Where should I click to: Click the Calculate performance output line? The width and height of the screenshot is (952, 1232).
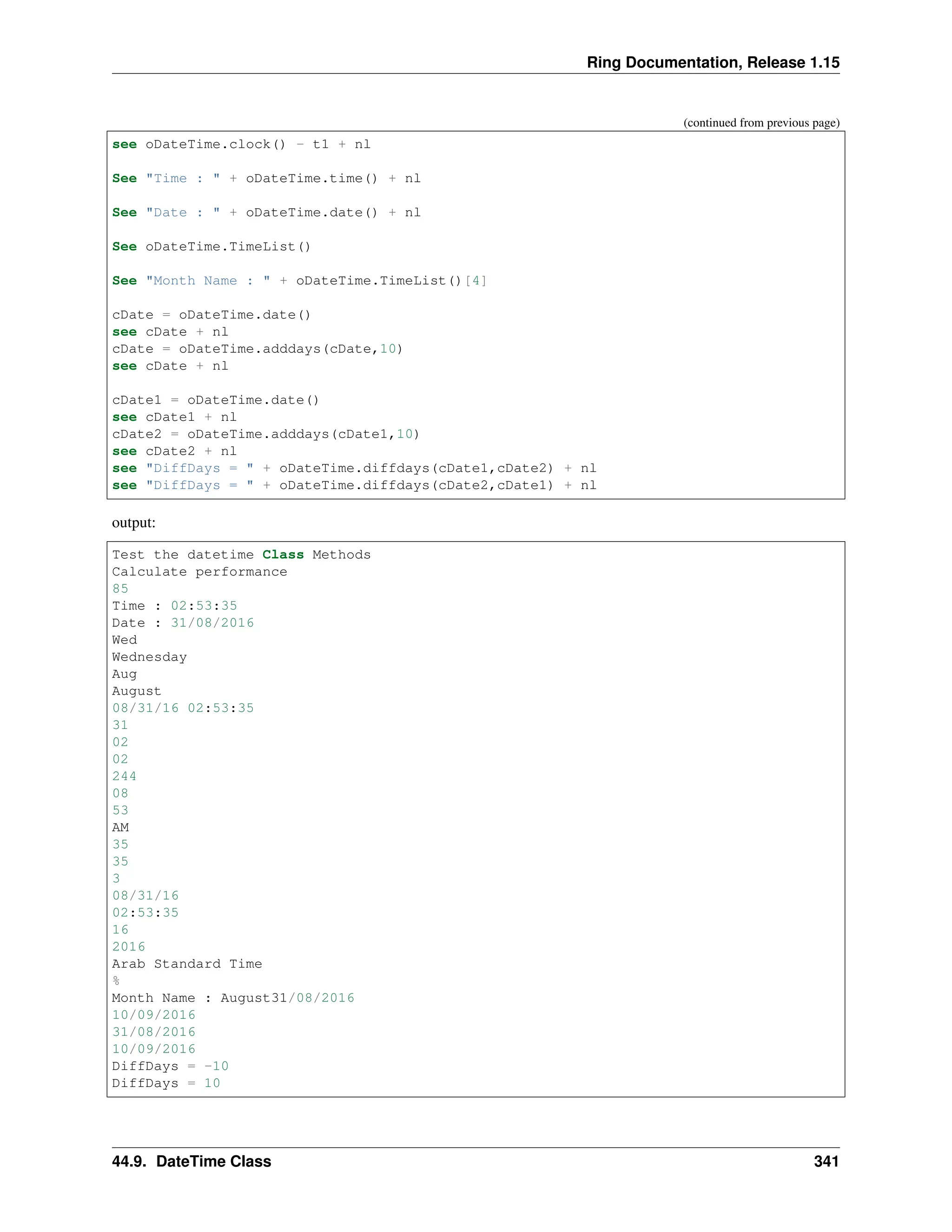coord(199,571)
